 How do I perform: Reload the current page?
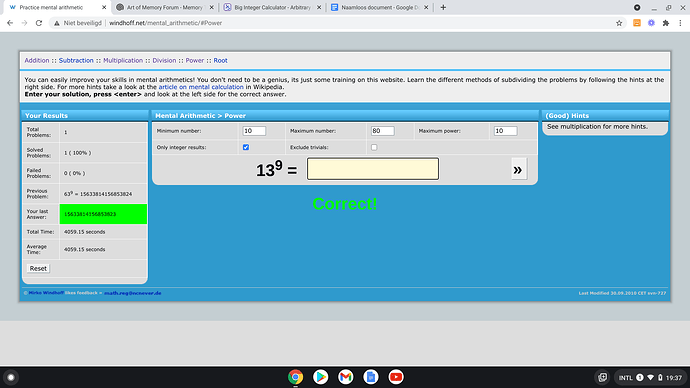click(39, 23)
